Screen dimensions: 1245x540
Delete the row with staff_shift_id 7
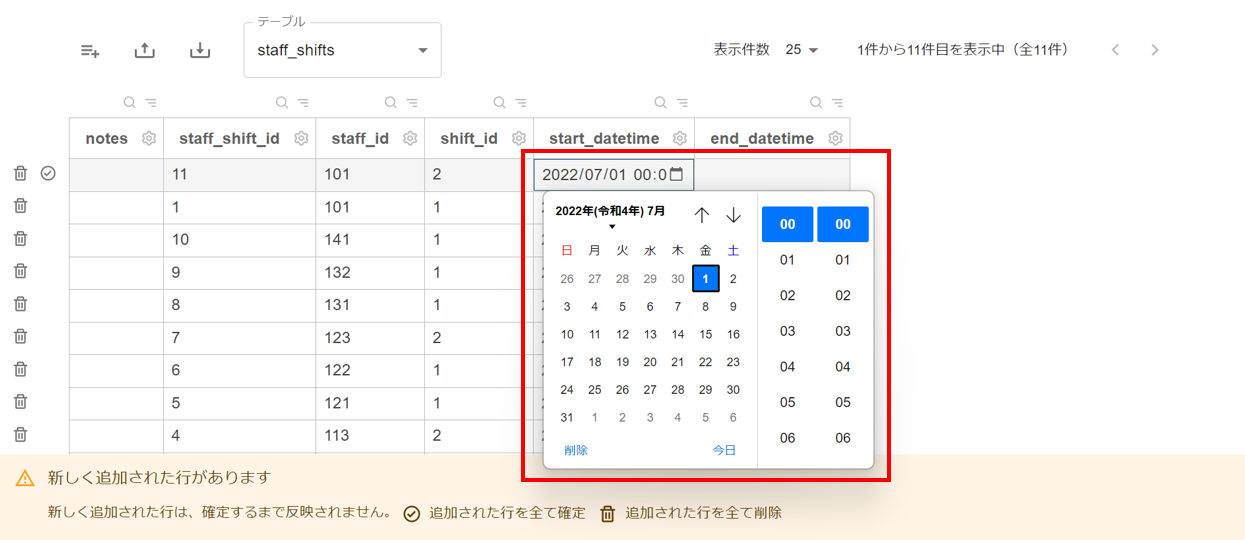(20, 337)
